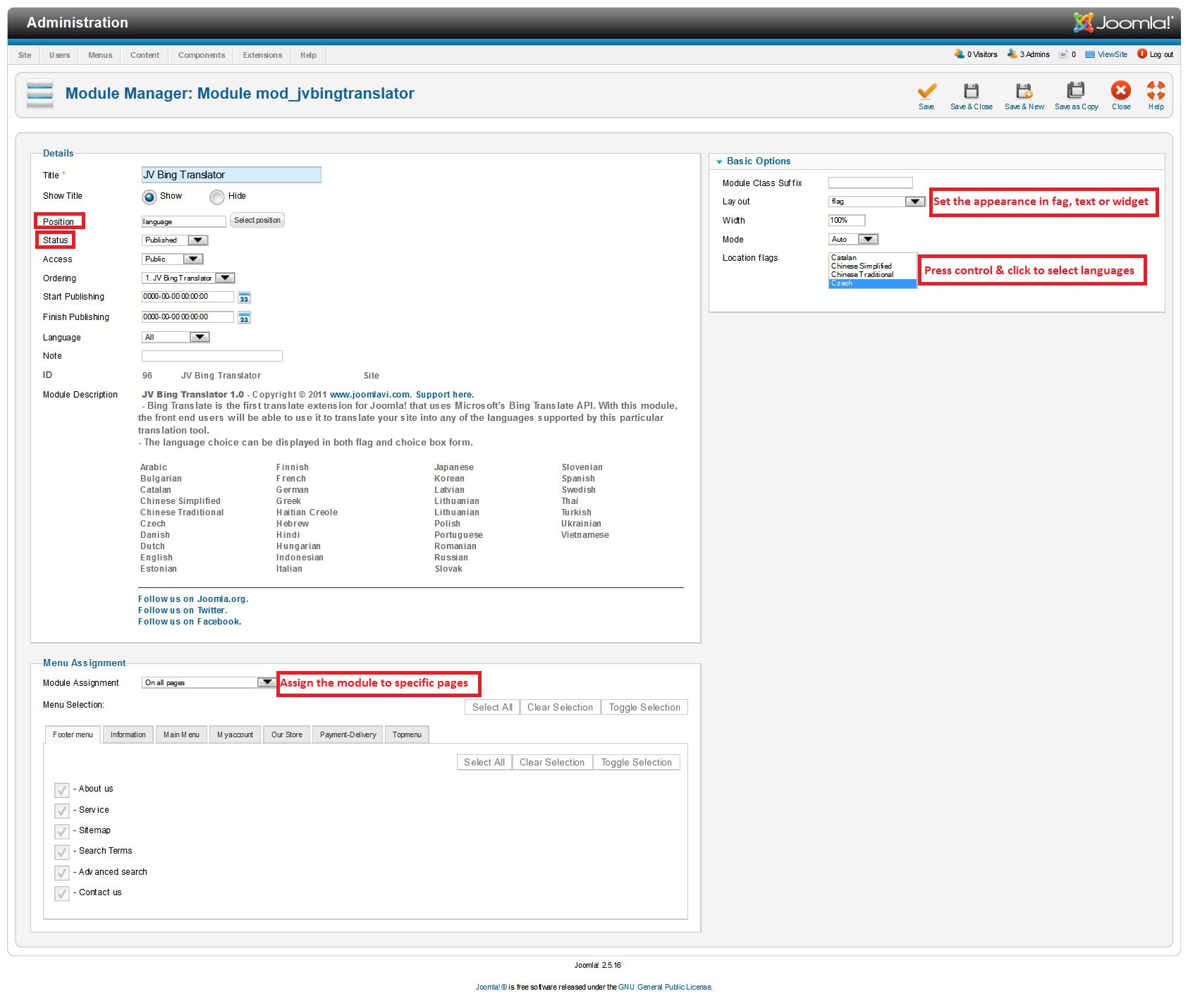Click the Width input field

pyautogui.click(x=847, y=221)
